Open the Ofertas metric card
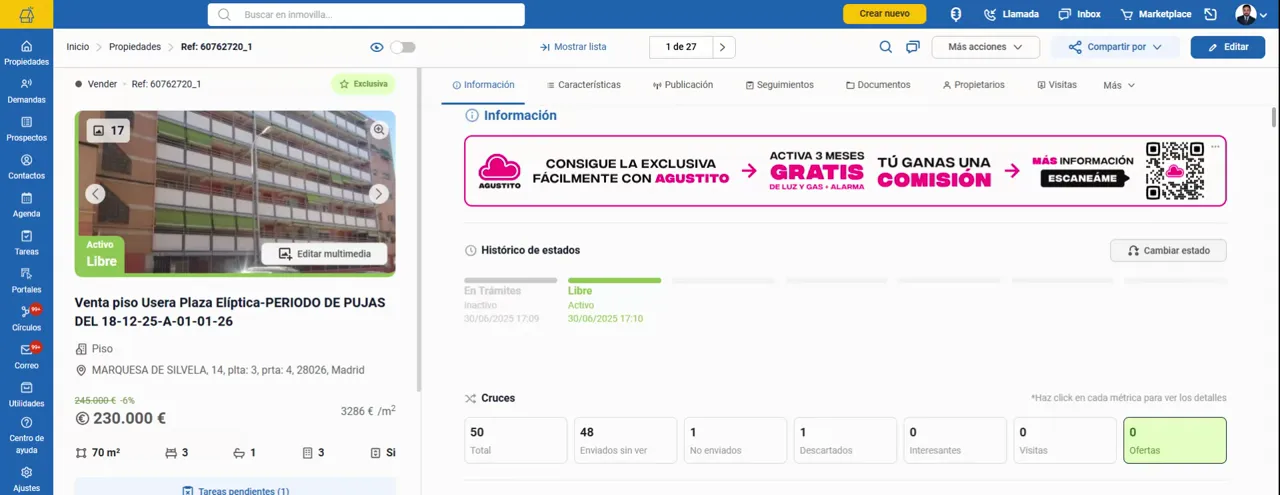The image size is (1280, 495). click(x=1175, y=441)
